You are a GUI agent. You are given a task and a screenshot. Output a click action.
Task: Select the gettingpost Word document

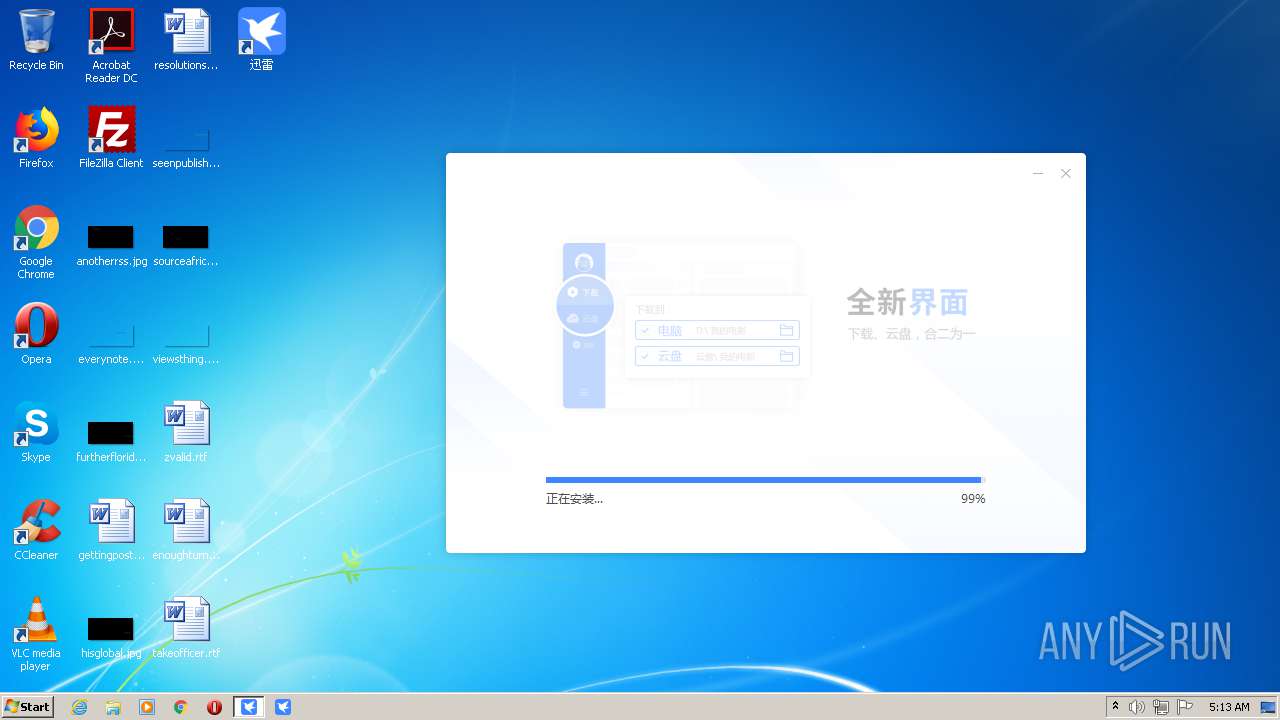click(x=111, y=530)
